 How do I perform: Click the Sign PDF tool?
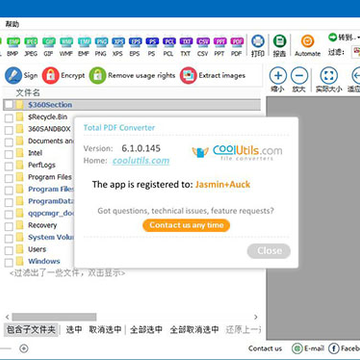click(x=21, y=76)
